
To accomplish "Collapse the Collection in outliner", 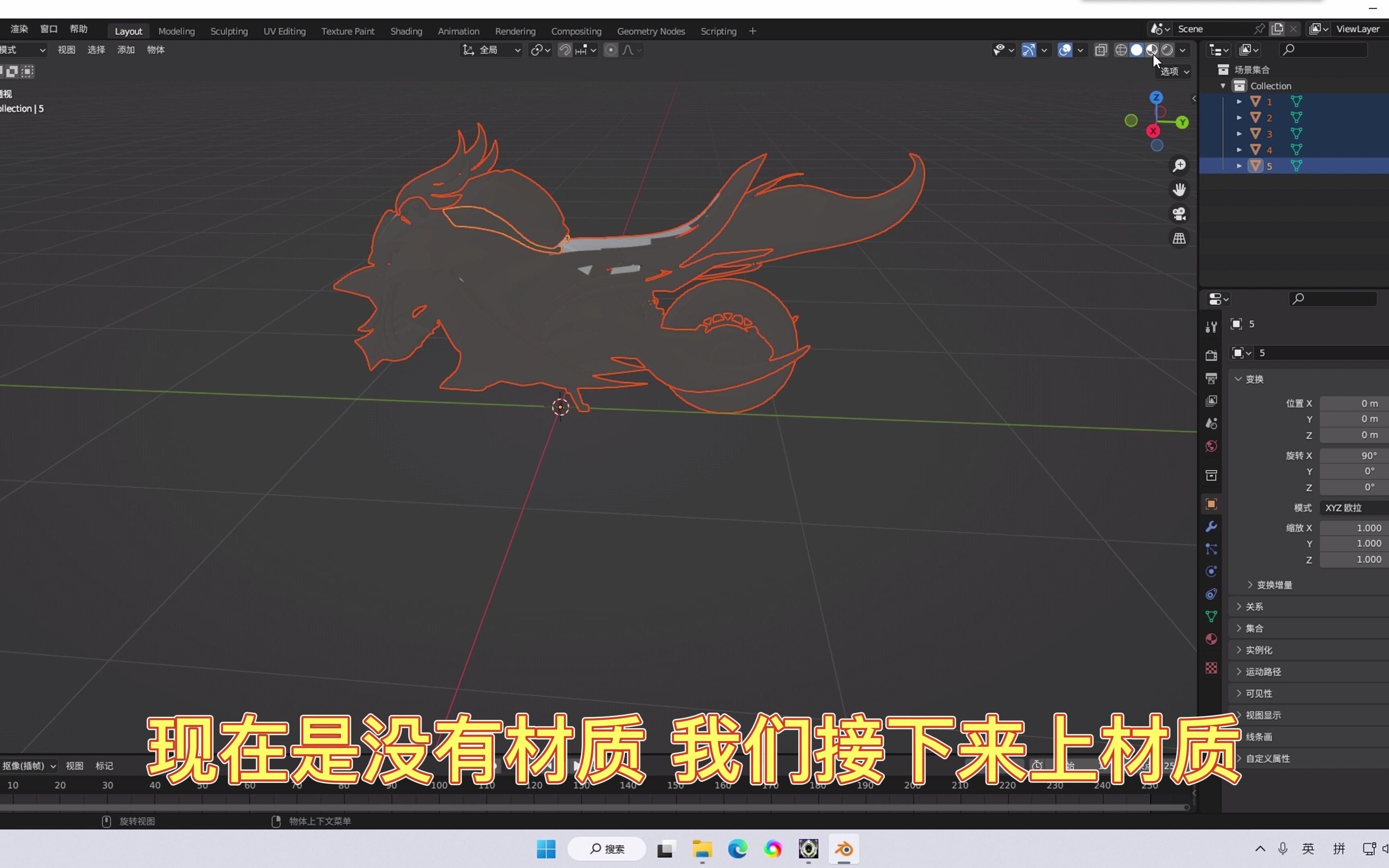I will [1223, 86].
